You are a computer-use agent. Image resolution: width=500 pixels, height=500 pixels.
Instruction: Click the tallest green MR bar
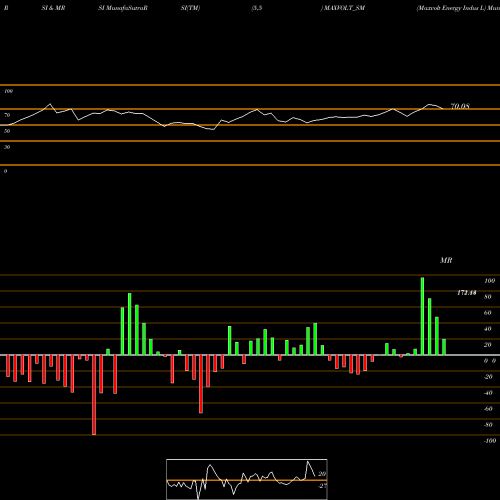(x=422, y=316)
